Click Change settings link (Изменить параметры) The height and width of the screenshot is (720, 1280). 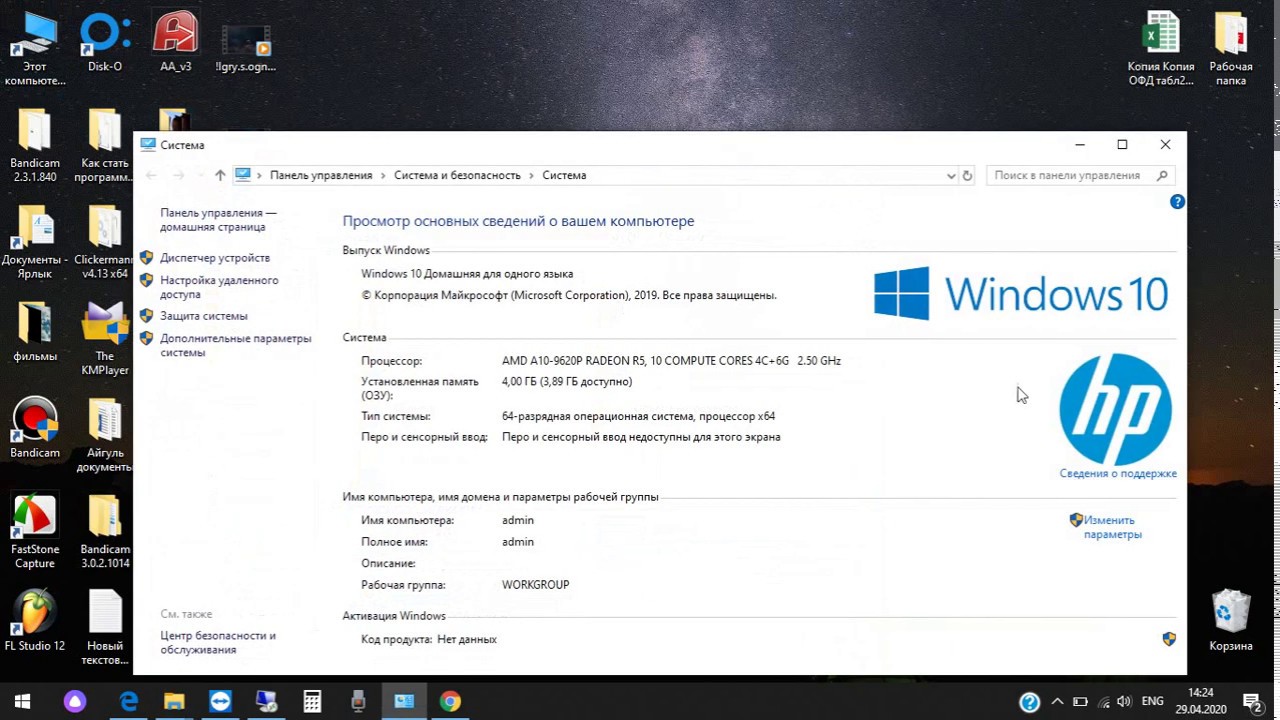[1112, 527]
